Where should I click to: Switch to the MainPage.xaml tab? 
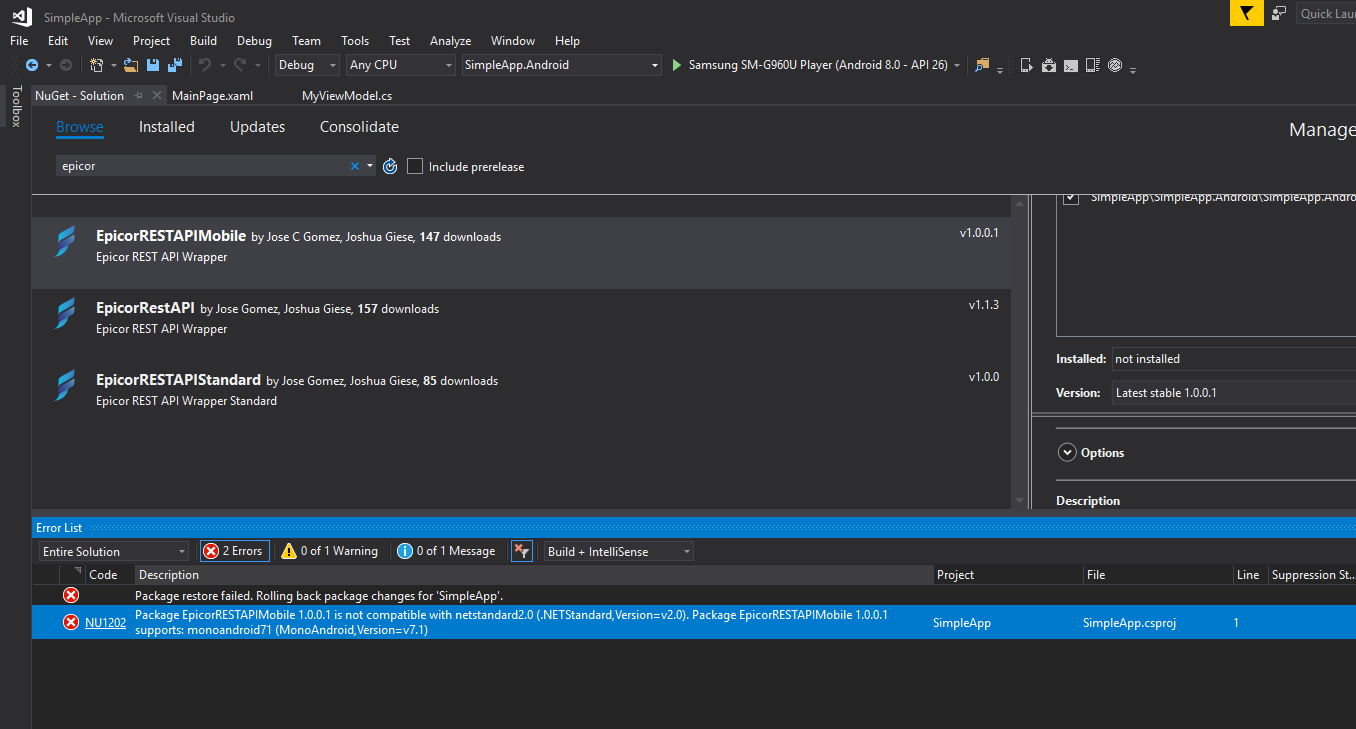[x=212, y=96]
